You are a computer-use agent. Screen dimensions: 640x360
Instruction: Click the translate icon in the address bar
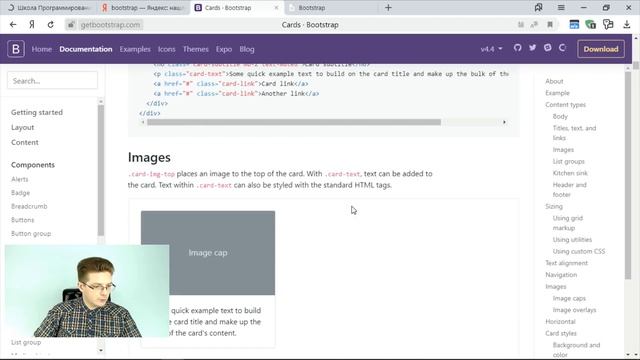534,24
